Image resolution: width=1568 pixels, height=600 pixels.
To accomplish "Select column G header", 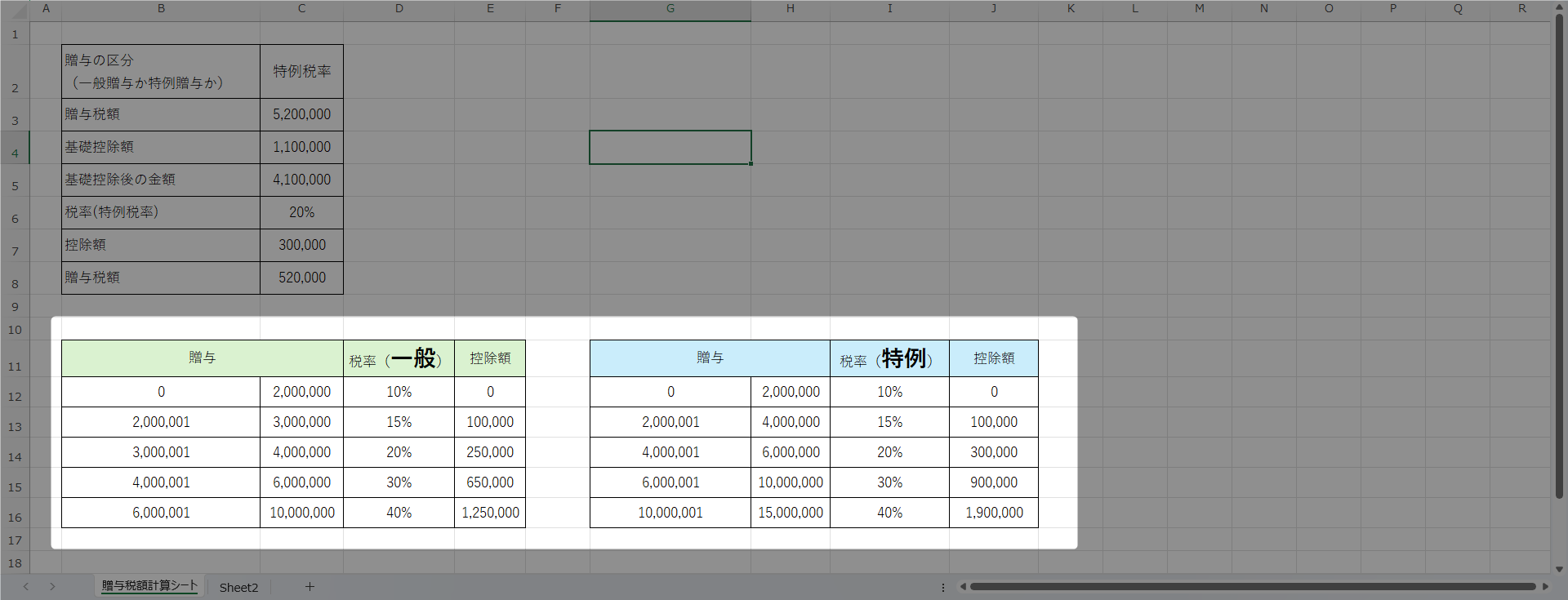I will click(670, 9).
